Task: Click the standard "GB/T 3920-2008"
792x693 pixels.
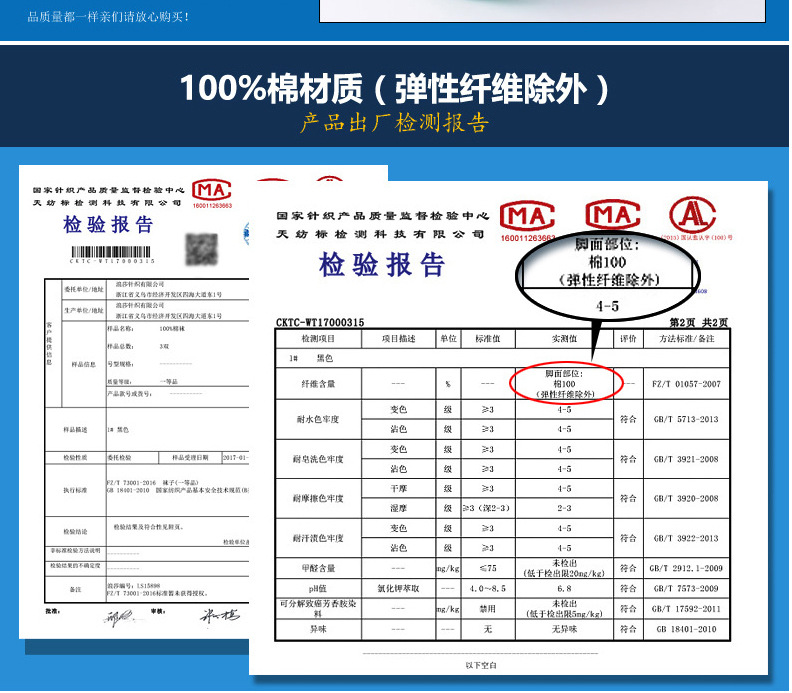Action: tap(686, 499)
